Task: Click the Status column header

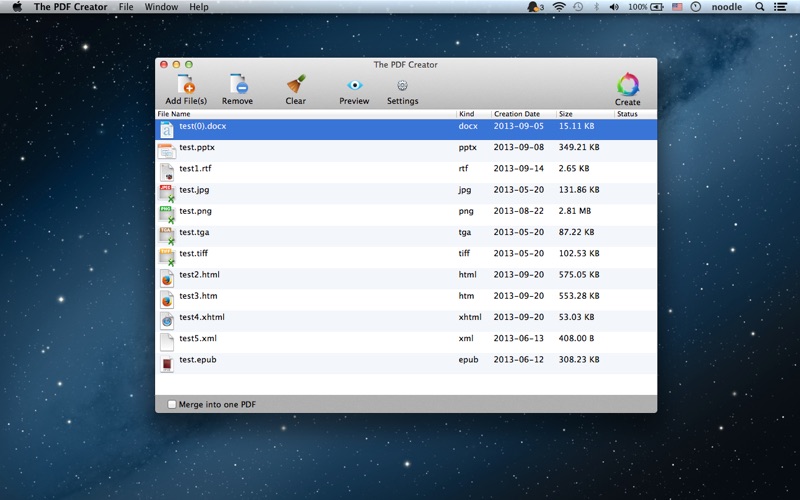Action: (x=636, y=114)
